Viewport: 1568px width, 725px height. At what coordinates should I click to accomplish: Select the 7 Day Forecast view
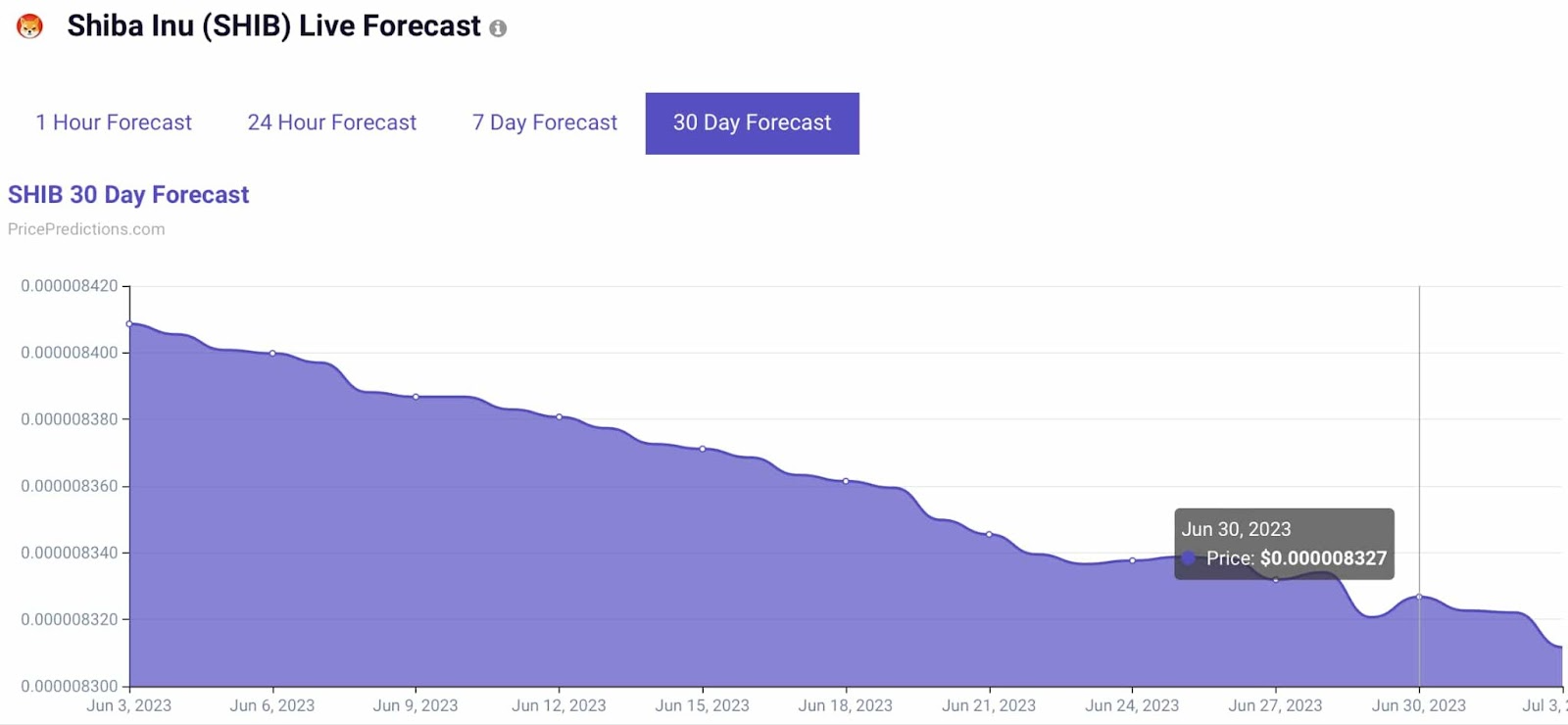[x=544, y=122]
